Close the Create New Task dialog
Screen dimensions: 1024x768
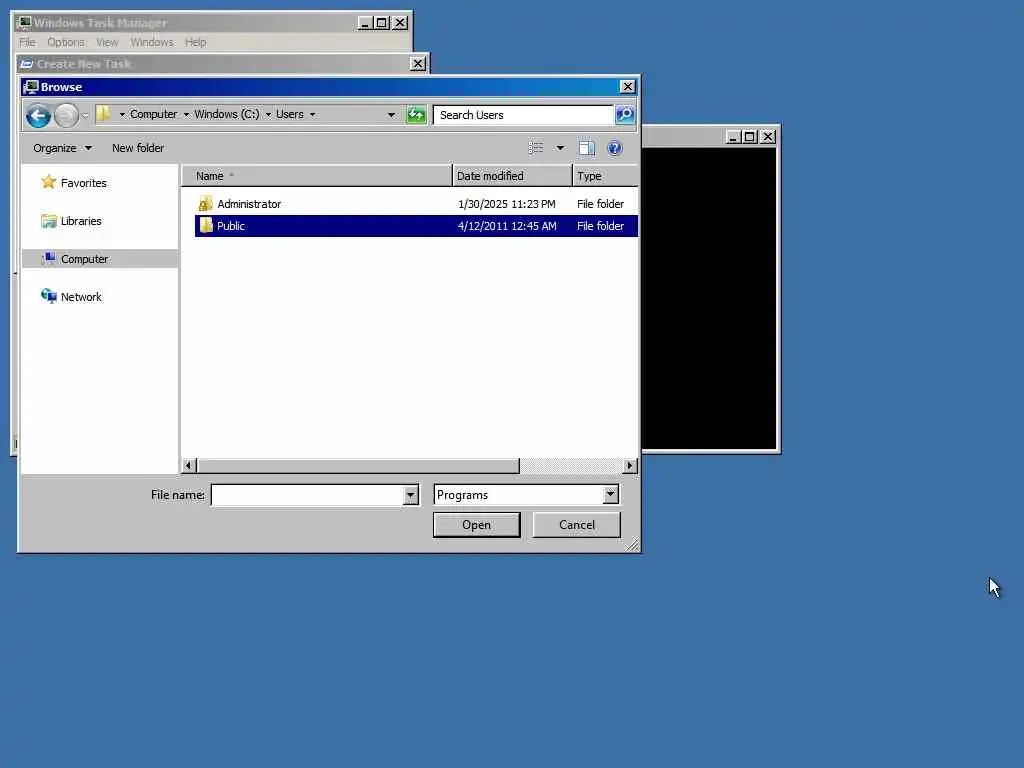[x=418, y=64]
